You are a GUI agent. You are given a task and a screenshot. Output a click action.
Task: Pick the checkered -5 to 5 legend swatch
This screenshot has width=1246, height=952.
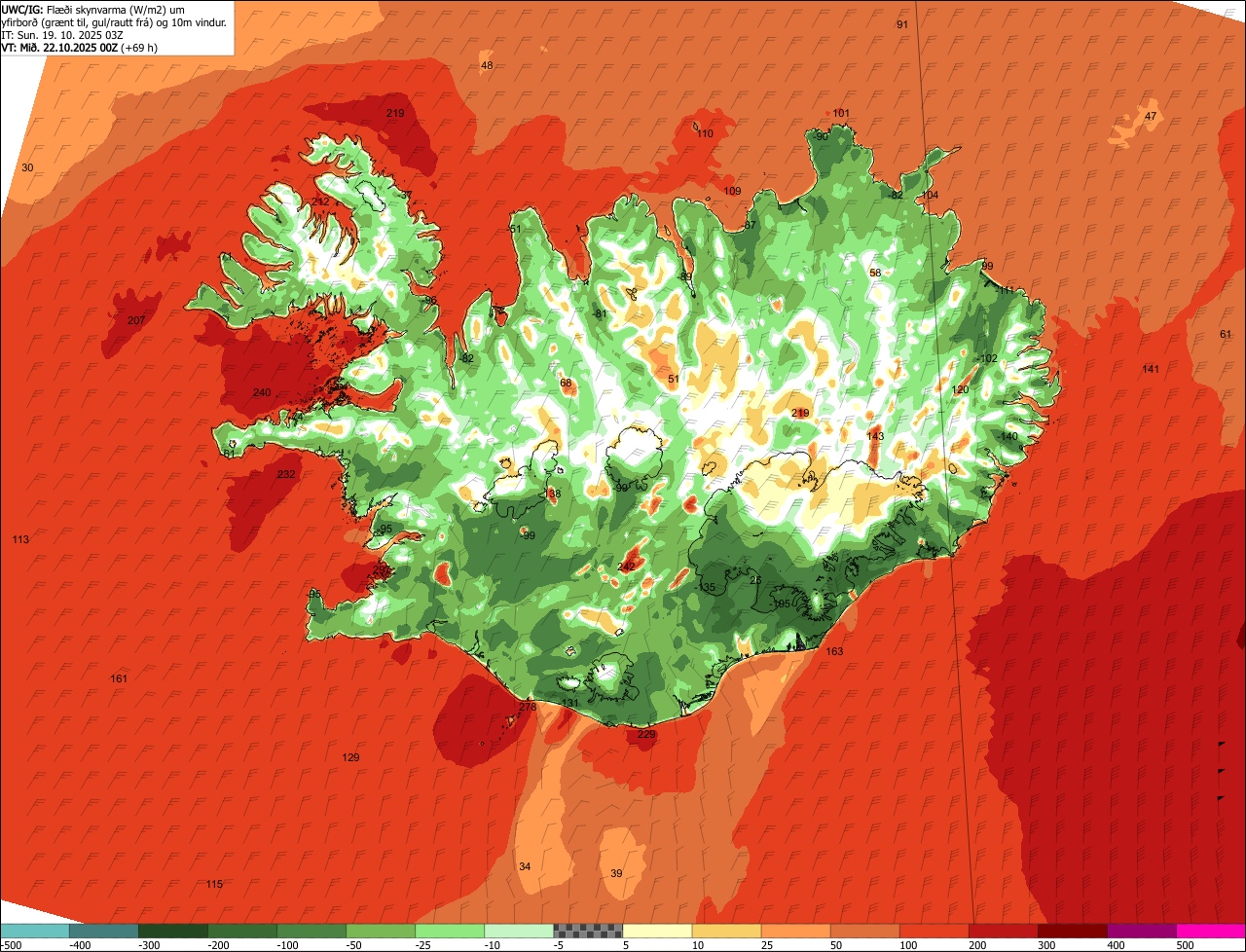coord(588,931)
